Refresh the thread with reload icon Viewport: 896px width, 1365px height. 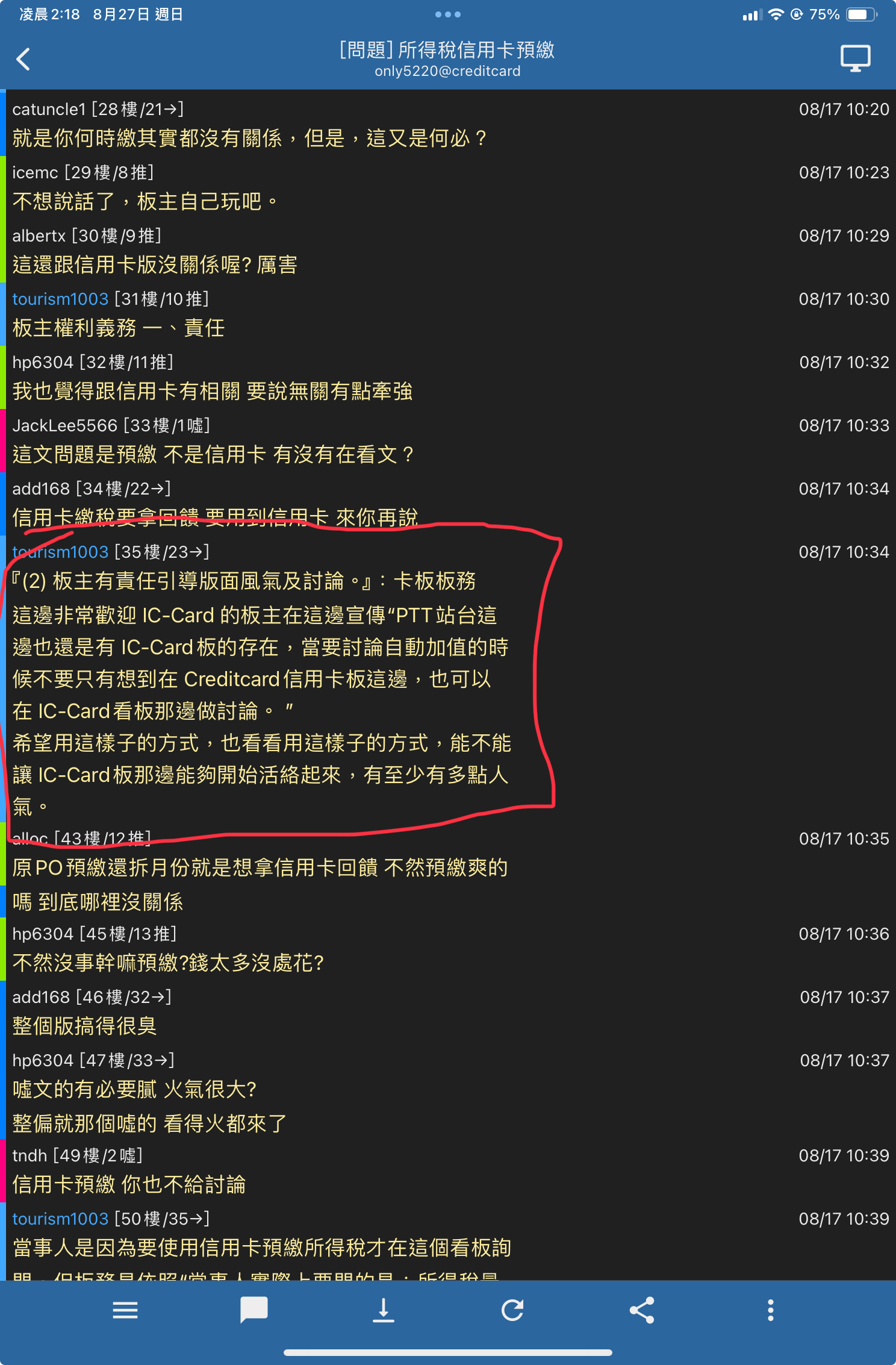tap(512, 1310)
